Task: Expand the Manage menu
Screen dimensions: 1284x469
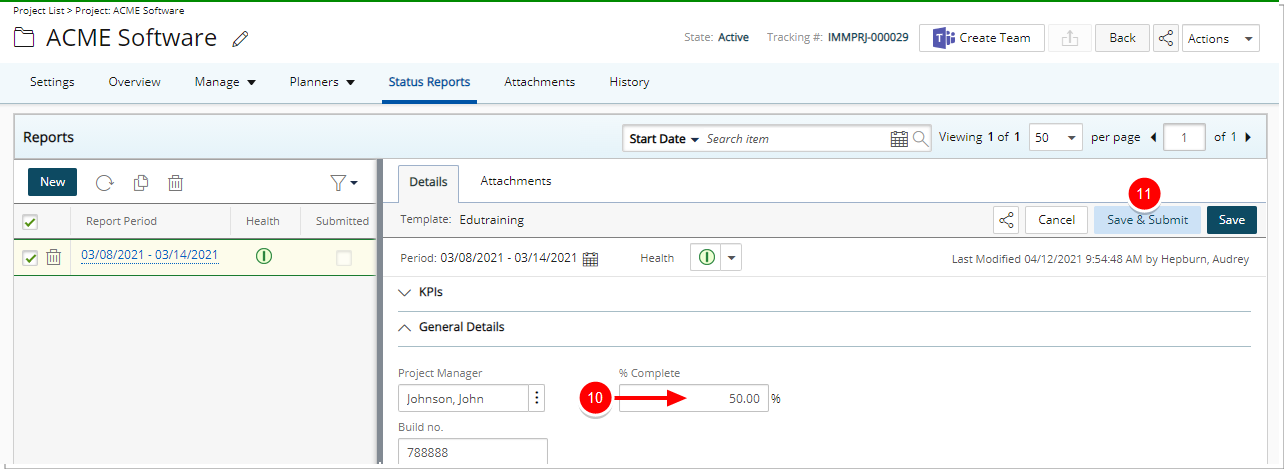Action: 225,82
